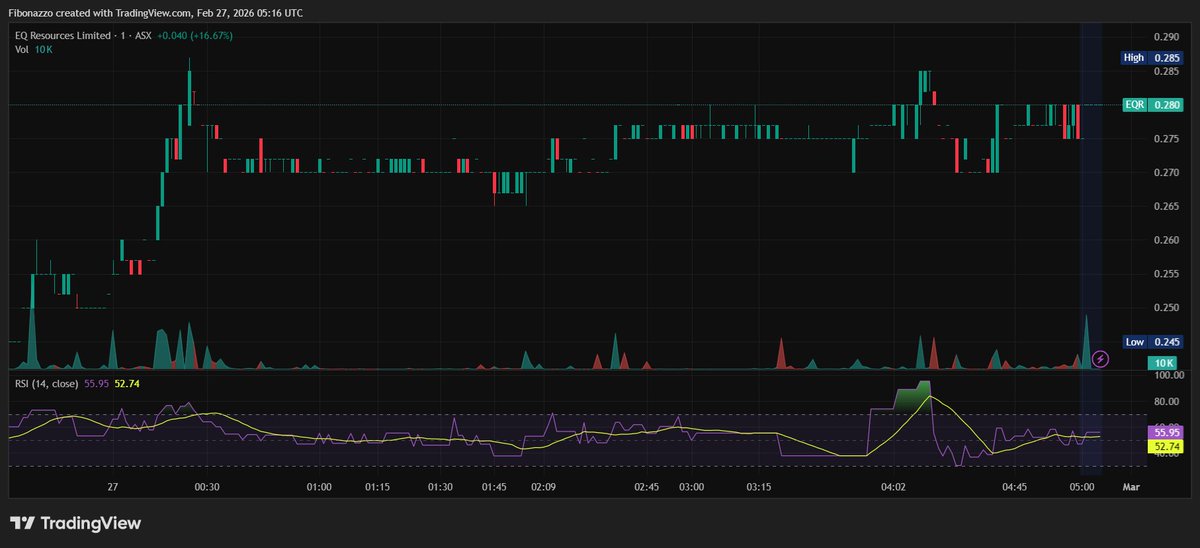Image resolution: width=1200 pixels, height=548 pixels.
Task: Click the 04:02 time axis label
Action: tap(893, 487)
